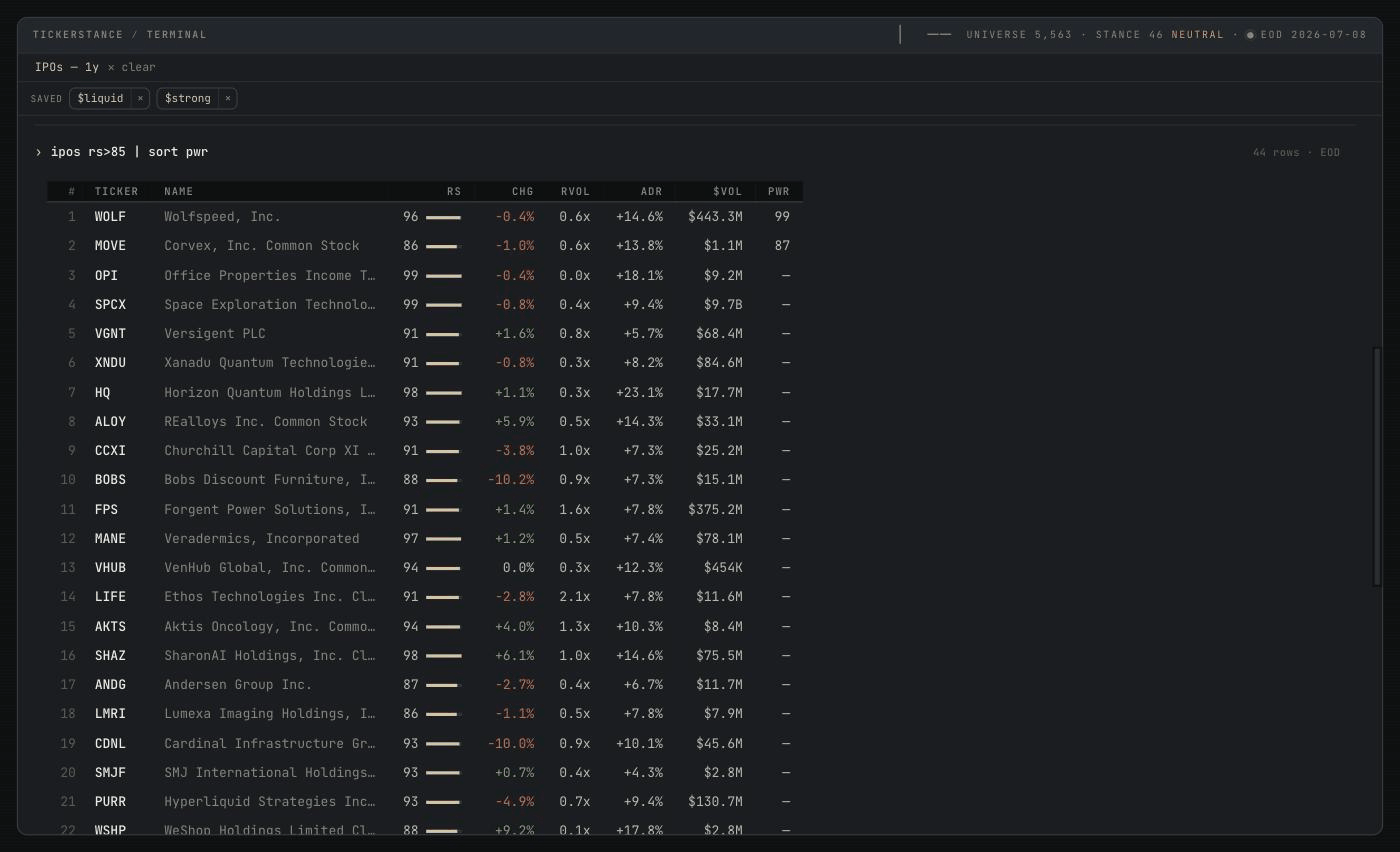
Task: Select the XNDU ticker
Action: [110, 363]
